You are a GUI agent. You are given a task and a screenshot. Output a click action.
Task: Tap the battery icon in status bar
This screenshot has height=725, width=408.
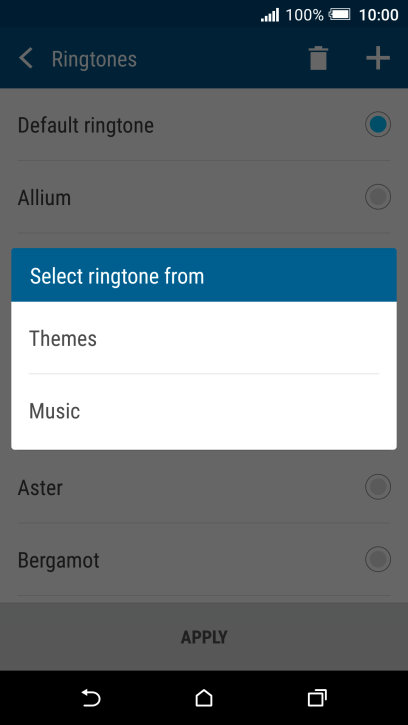(x=340, y=15)
